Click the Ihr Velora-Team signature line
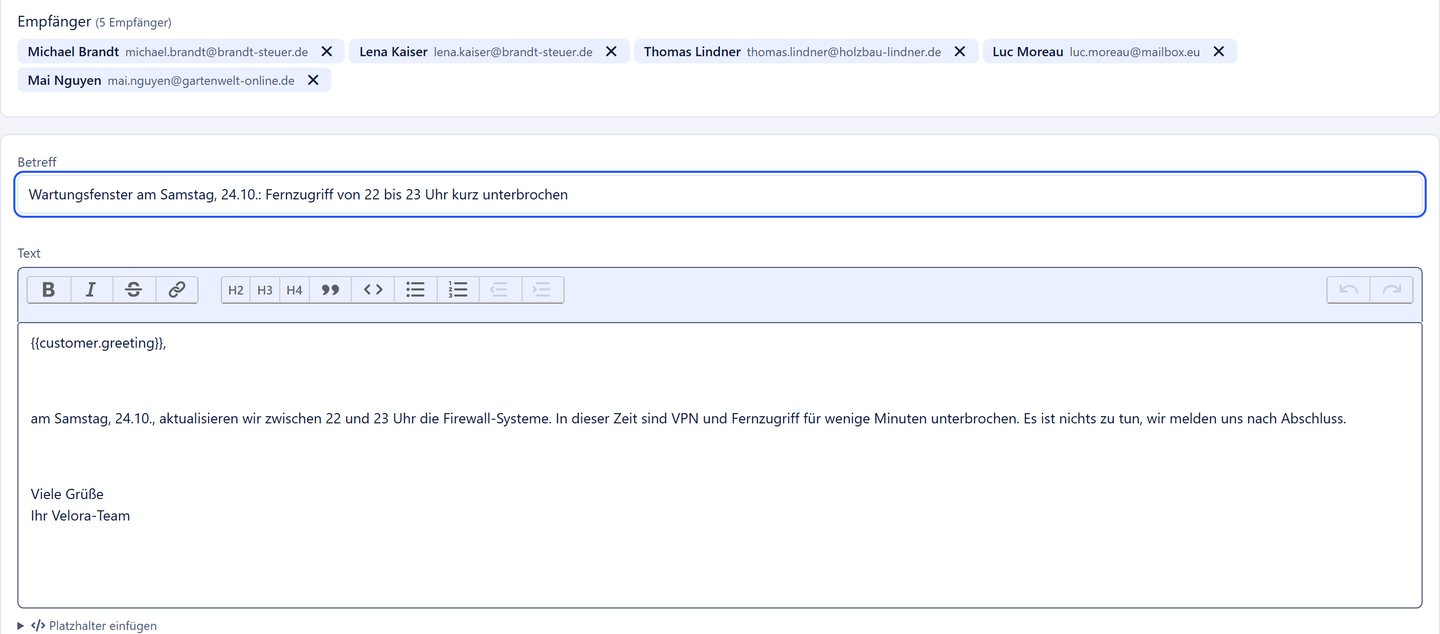This screenshot has width=1440, height=634. coord(80,516)
